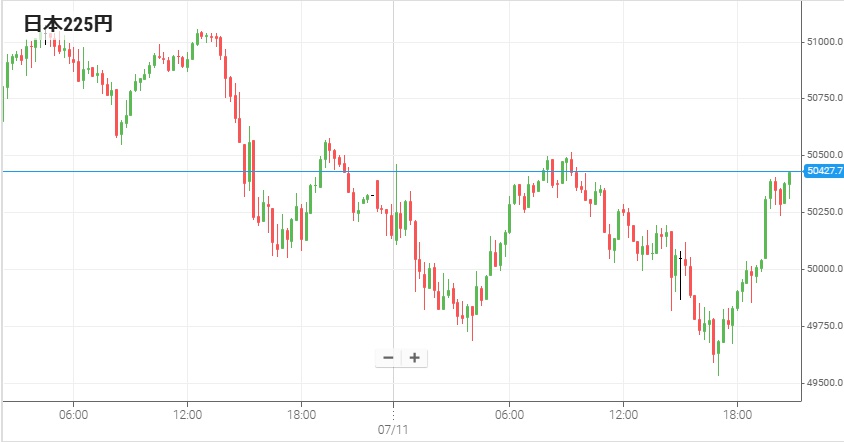Click the rightmost green candle at 50427
This screenshot has height=442, width=844.
(789, 179)
